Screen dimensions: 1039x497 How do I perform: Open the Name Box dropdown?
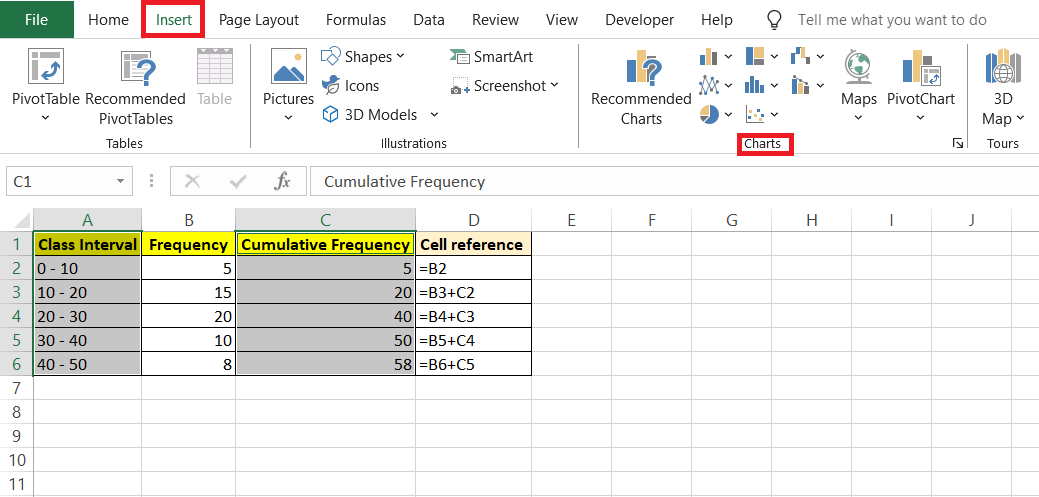coord(120,181)
